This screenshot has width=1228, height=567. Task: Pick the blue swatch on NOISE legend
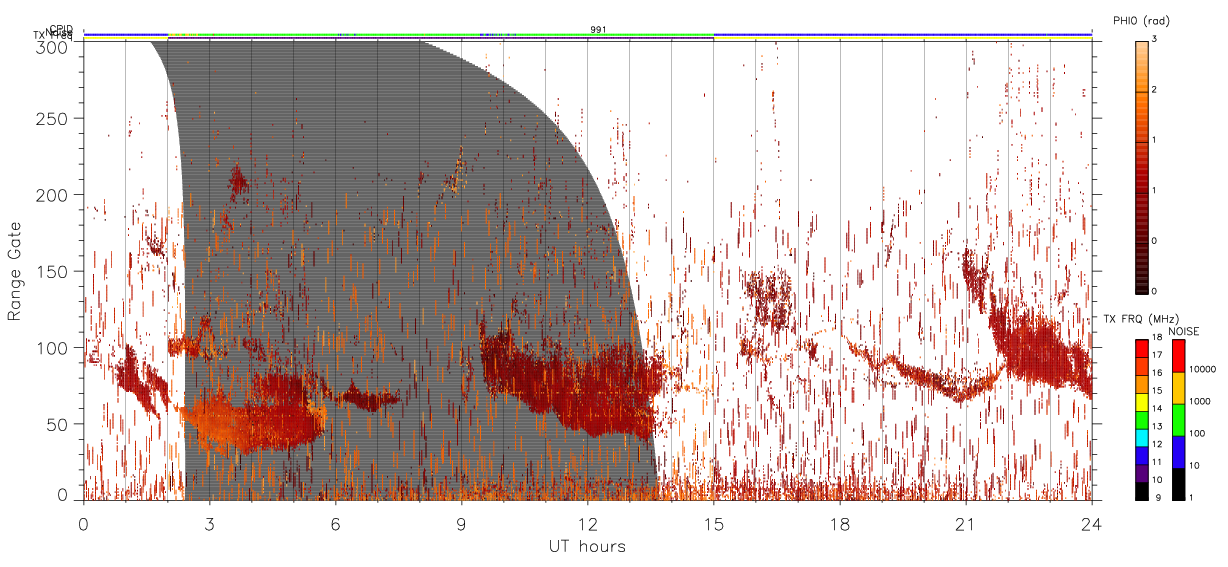pyautogui.click(x=1178, y=452)
